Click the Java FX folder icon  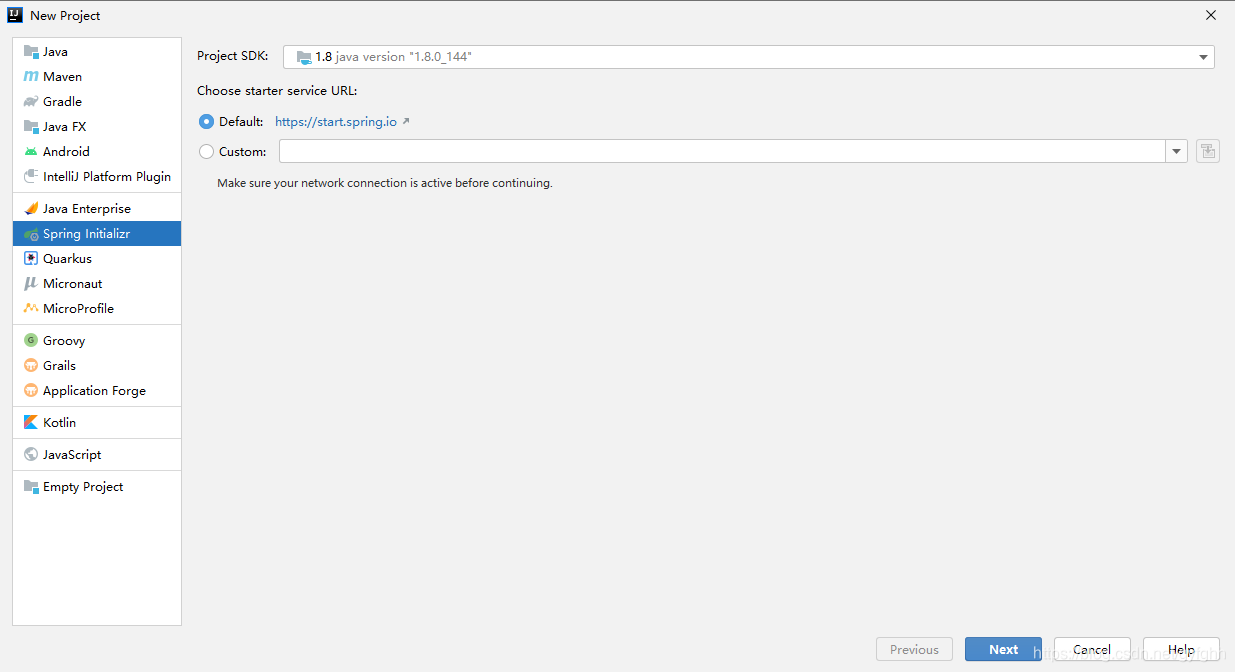coord(31,126)
